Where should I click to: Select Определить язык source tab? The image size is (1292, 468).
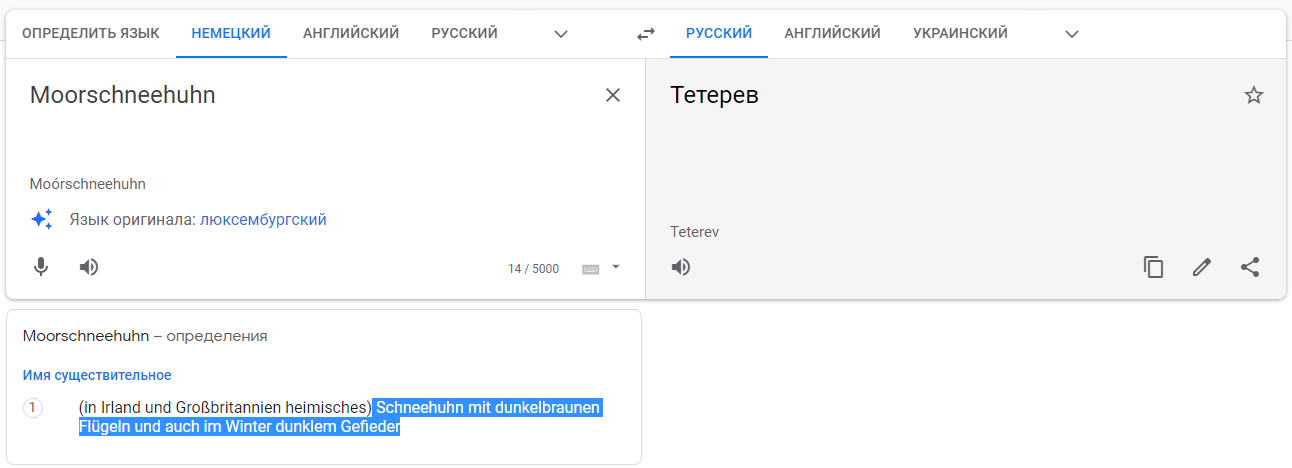coord(91,34)
